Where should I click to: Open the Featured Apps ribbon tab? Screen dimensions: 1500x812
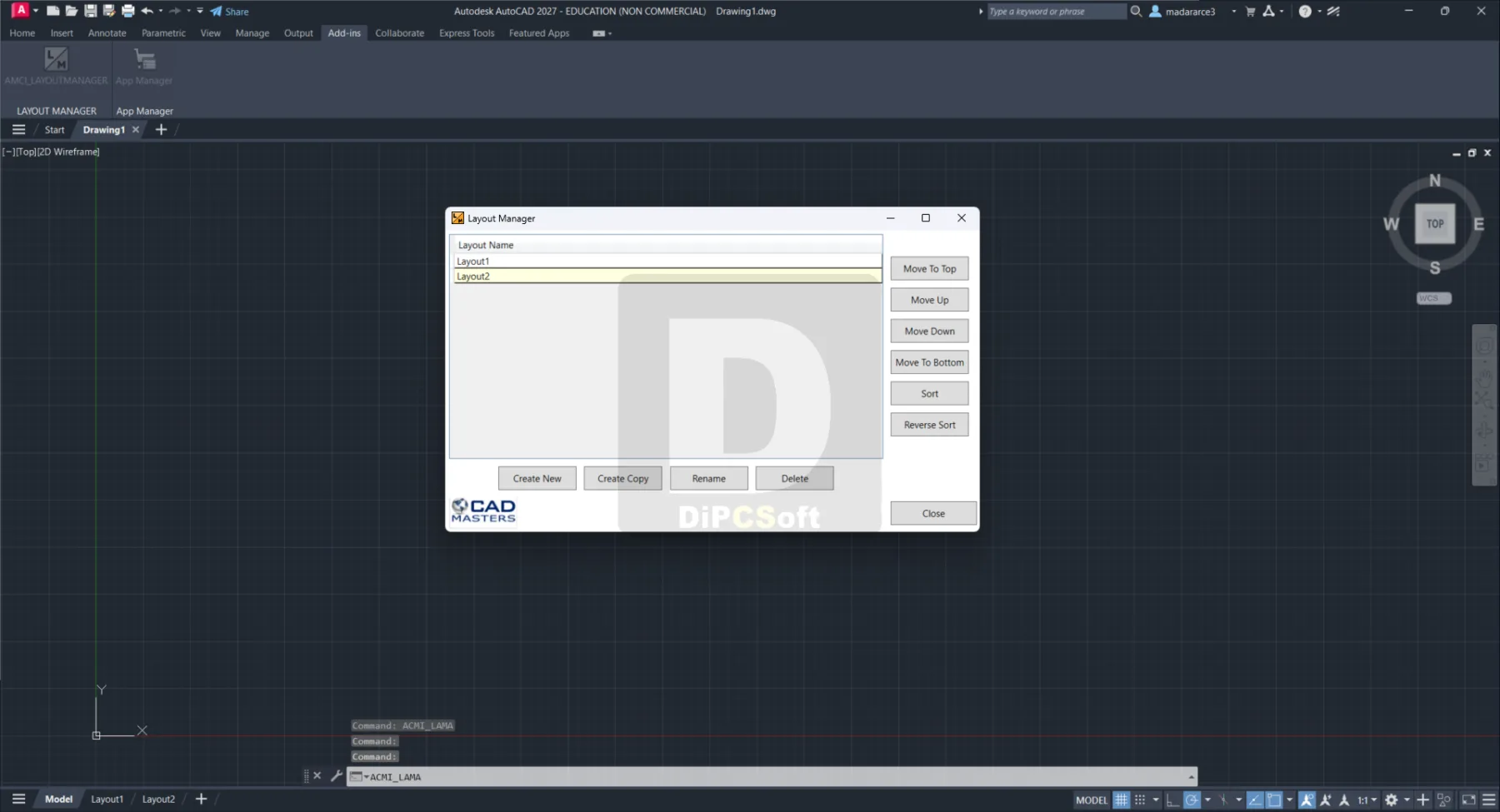click(x=539, y=33)
